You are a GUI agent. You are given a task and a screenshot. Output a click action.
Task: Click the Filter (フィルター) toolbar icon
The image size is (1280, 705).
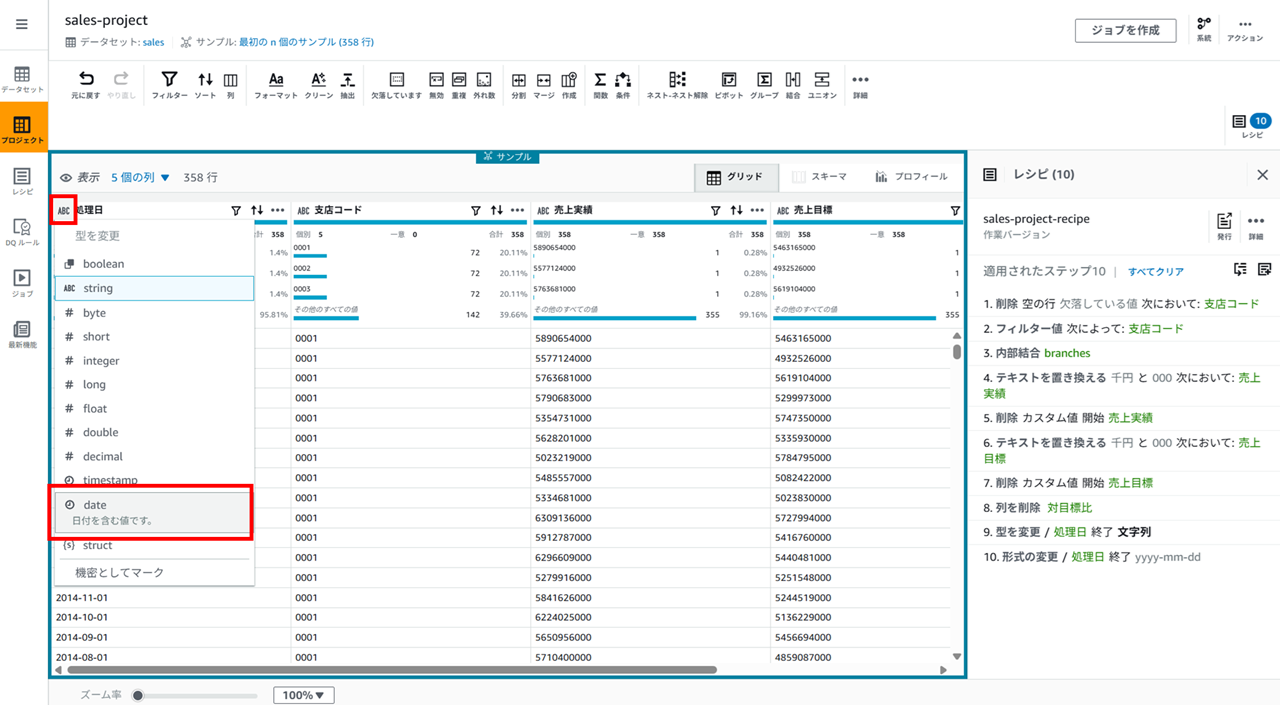coord(169,84)
